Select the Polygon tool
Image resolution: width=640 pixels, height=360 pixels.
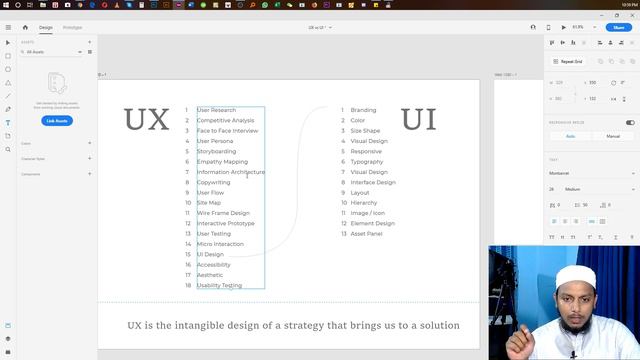coord(8,83)
